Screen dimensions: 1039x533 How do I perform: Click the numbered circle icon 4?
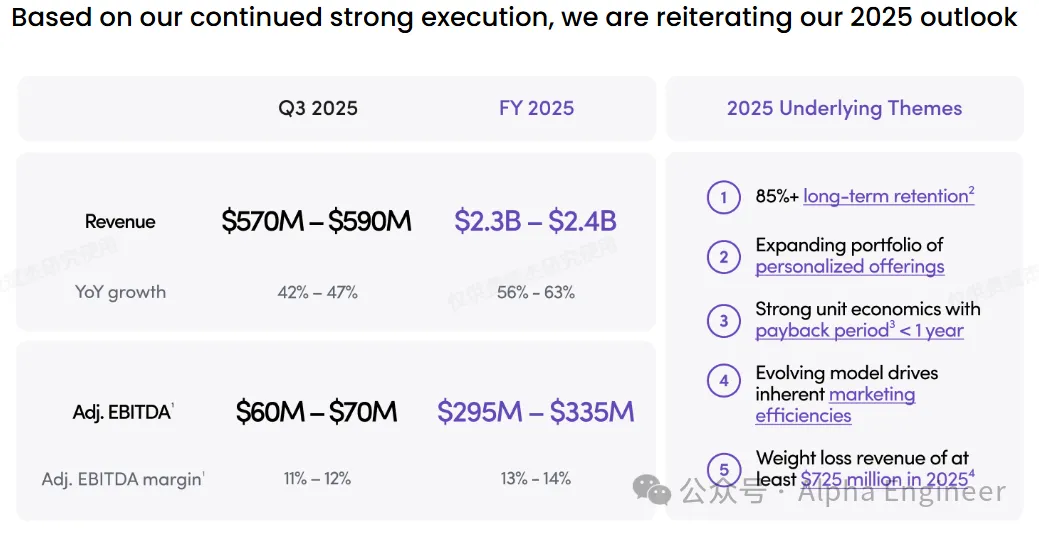pos(723,383)
